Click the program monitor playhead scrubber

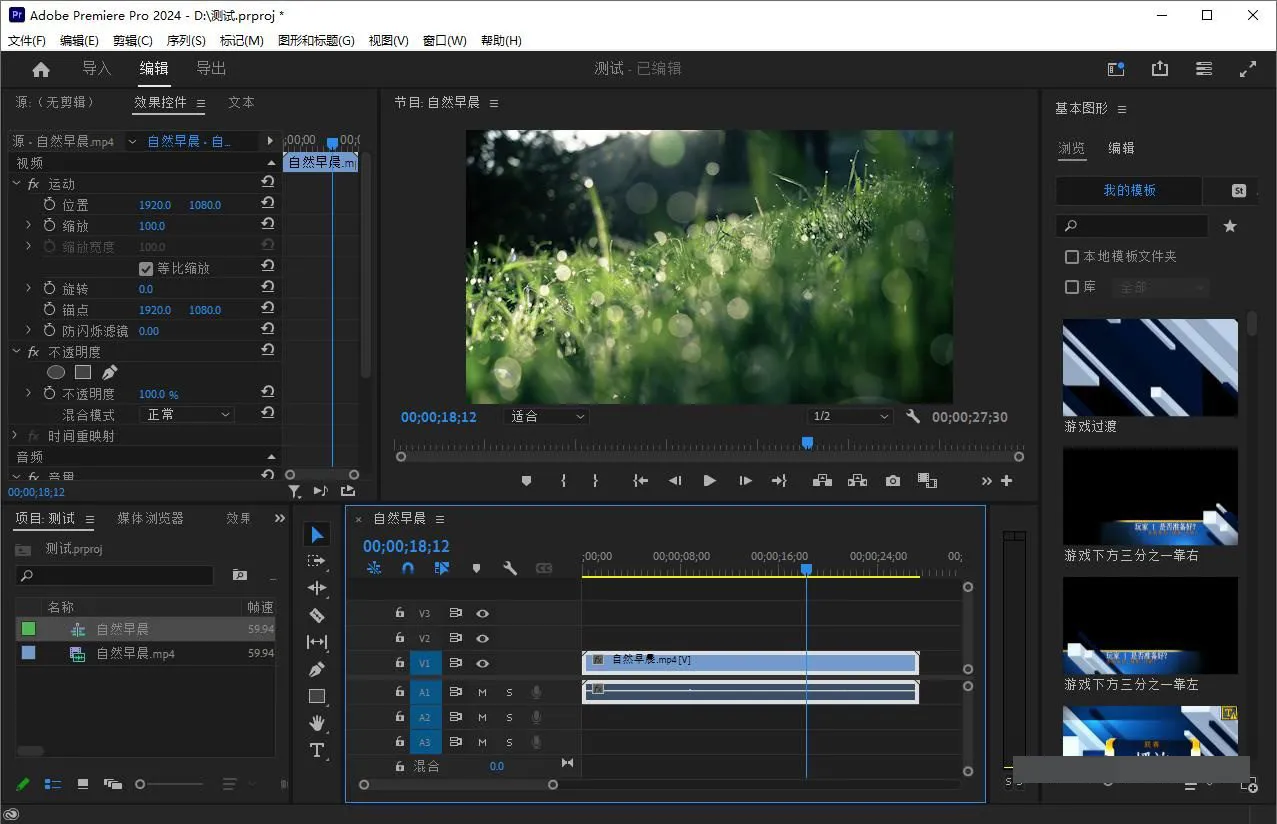click(807, 443)
